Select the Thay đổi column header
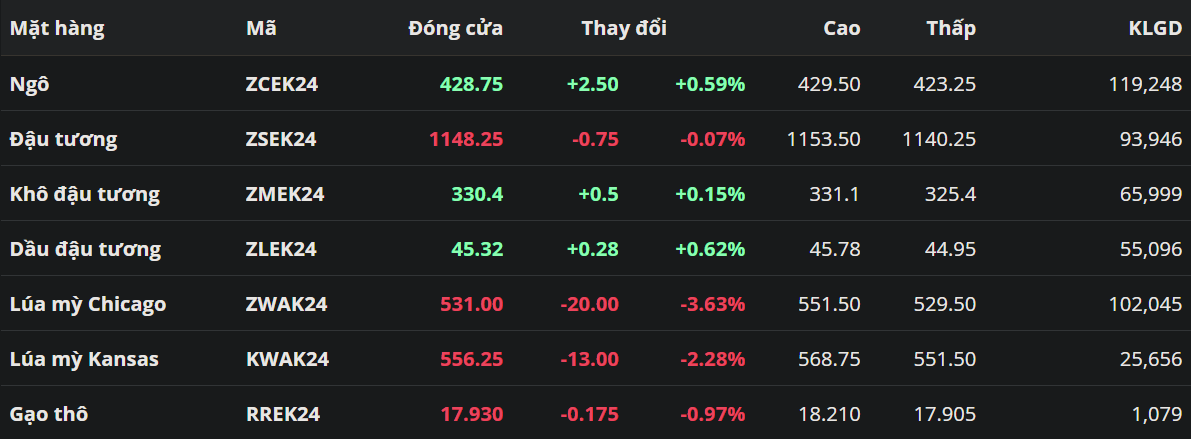 pyautogui.click(x=624, y=29)
